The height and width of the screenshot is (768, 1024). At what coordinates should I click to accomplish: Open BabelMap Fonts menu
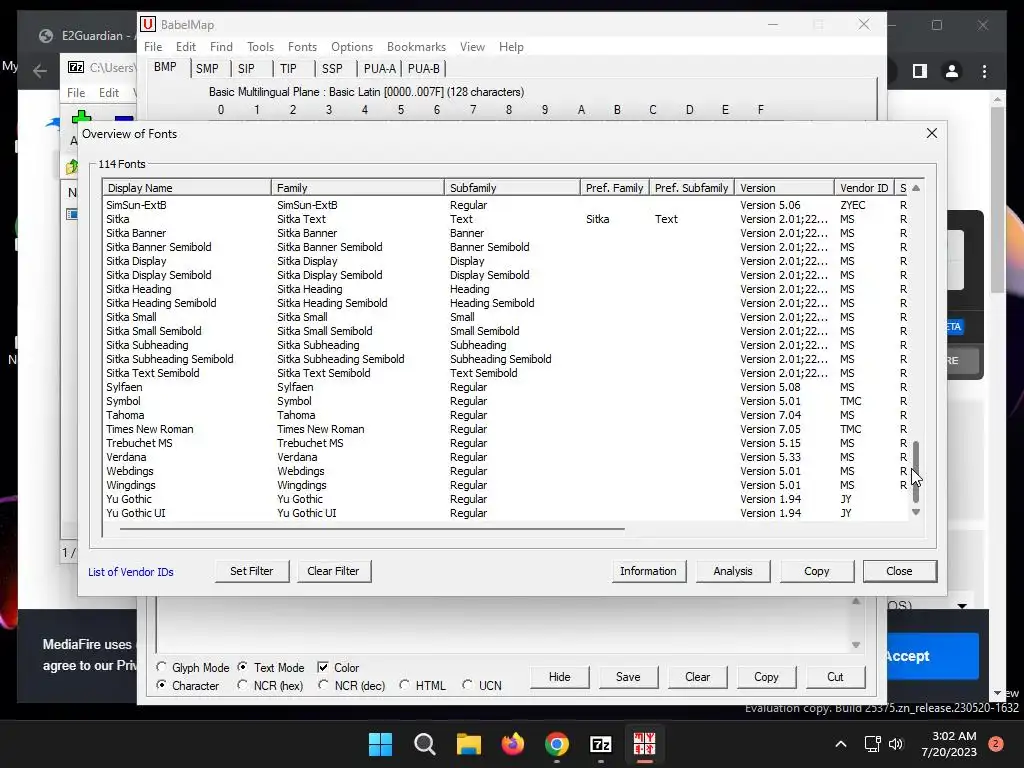302,47
